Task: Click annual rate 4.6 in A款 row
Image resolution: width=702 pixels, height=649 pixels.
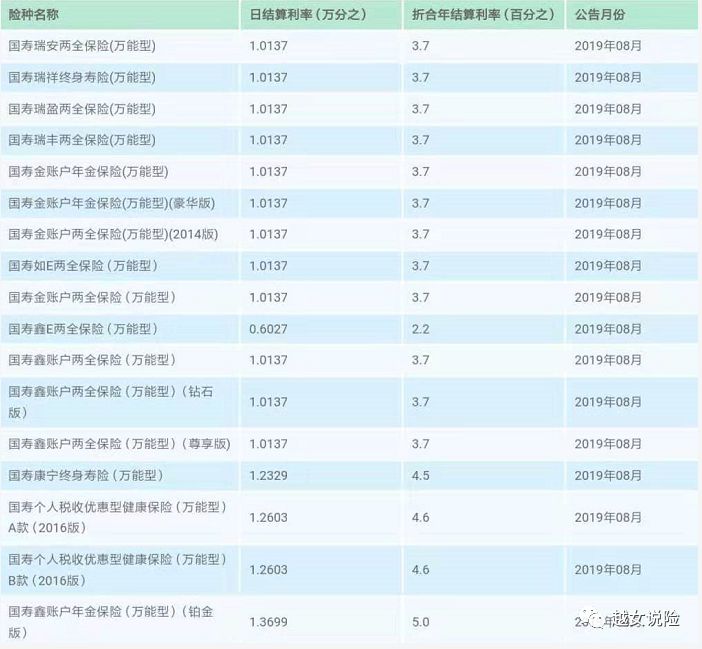Action: coord(420,517)
